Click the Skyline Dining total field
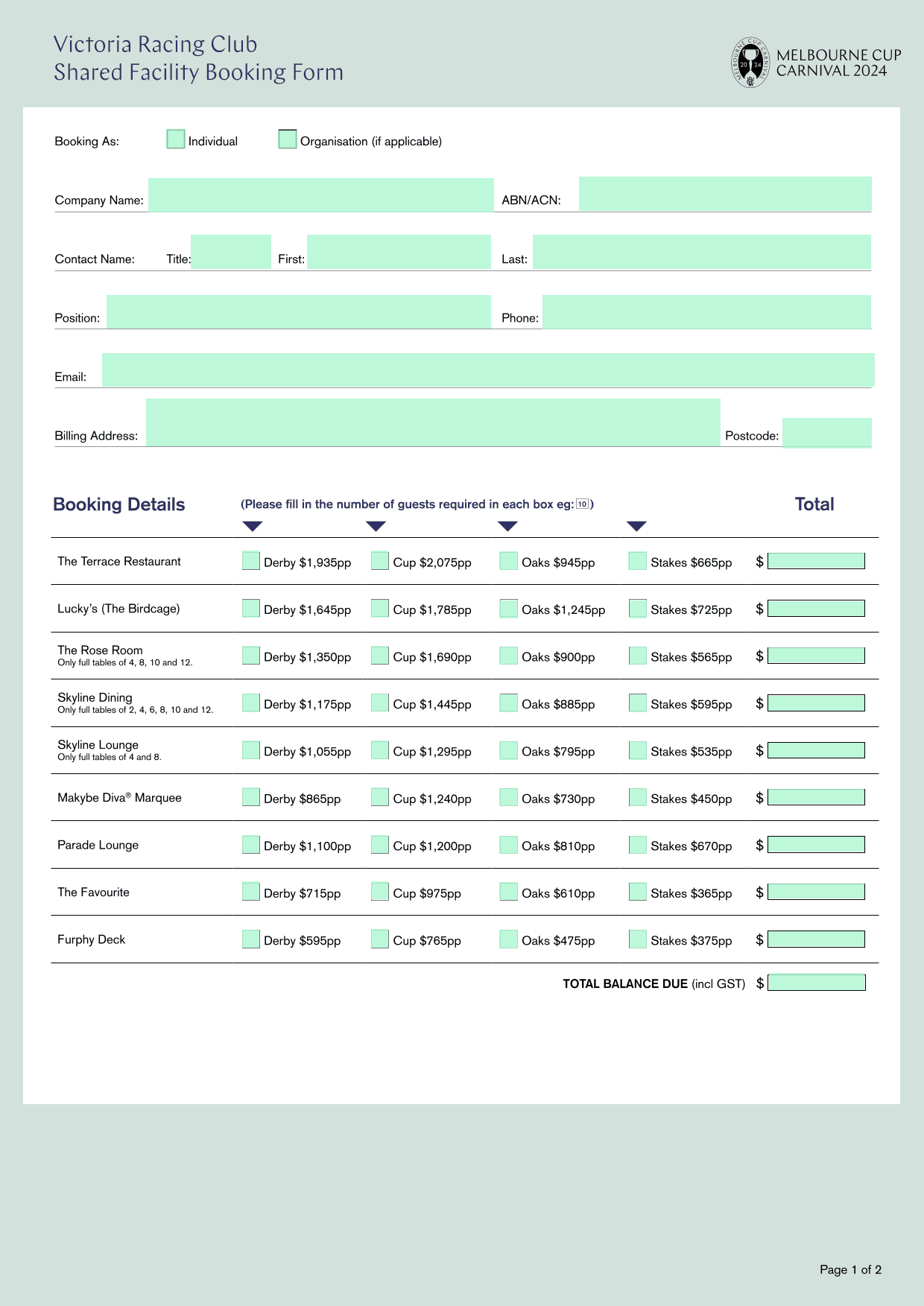The width and height of the screenshot is (924, 1306). [816, 703]
